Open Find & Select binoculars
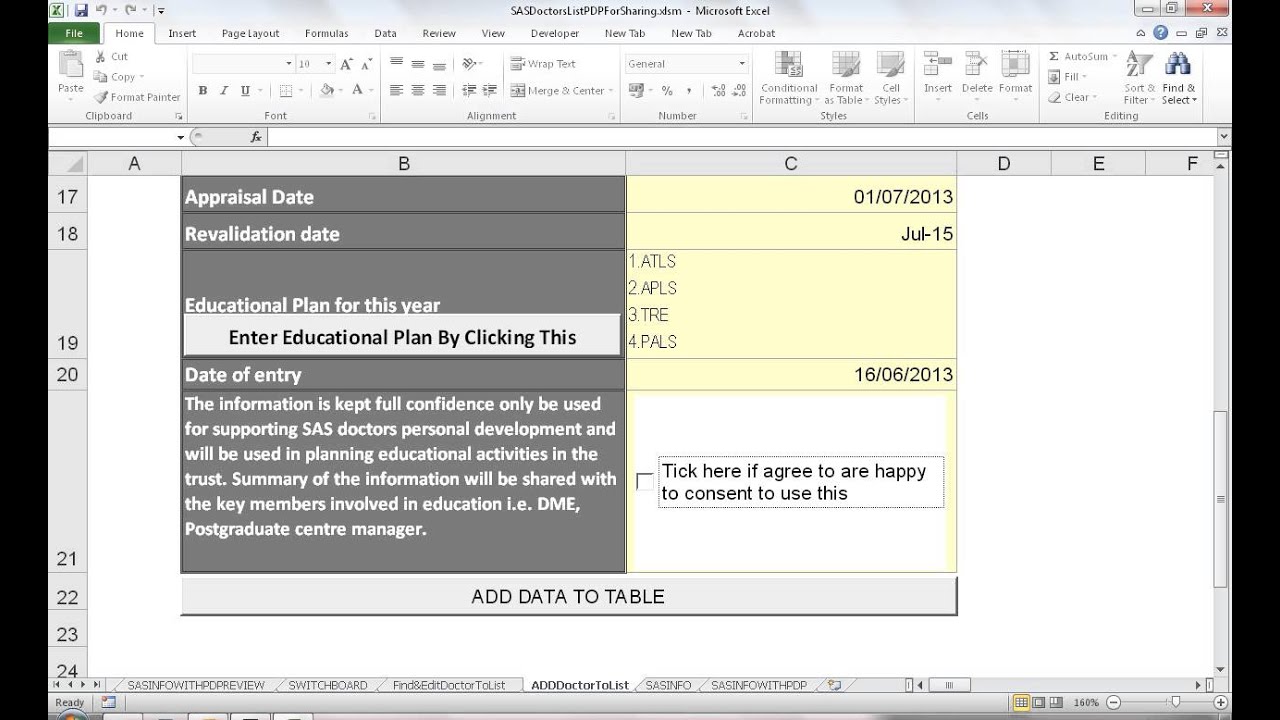 [1178, 78]
